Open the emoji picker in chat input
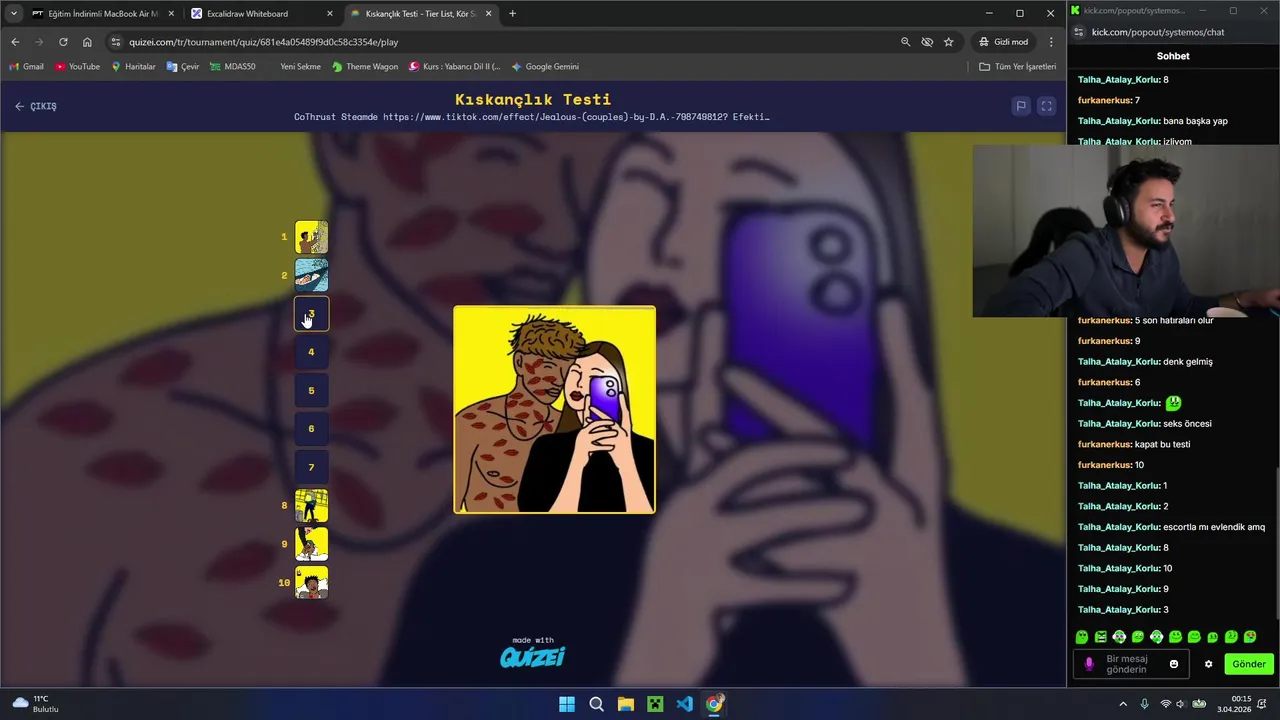1280x720 pixels. point(1174,664)
